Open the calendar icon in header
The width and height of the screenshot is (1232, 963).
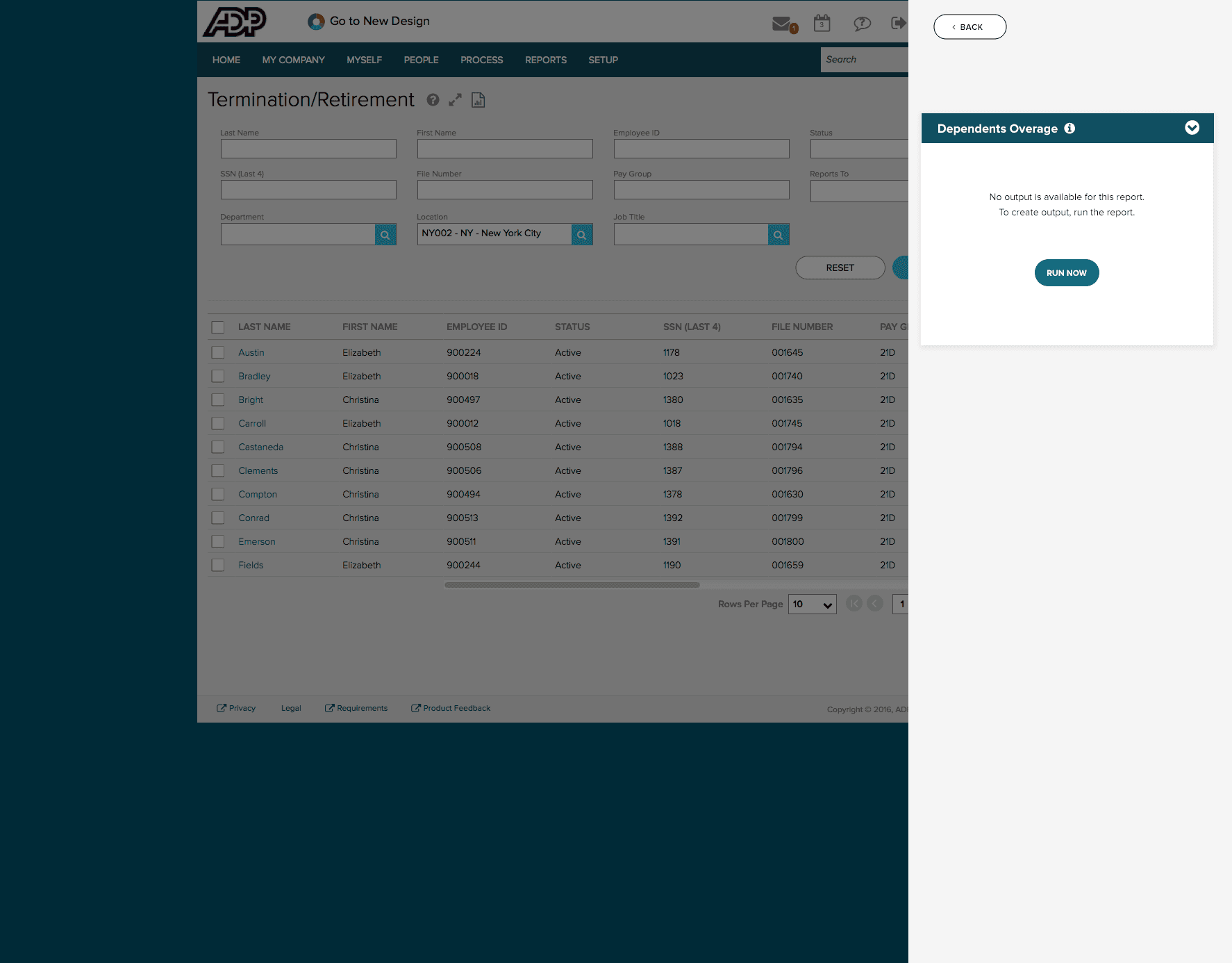(x=822, y=23)
